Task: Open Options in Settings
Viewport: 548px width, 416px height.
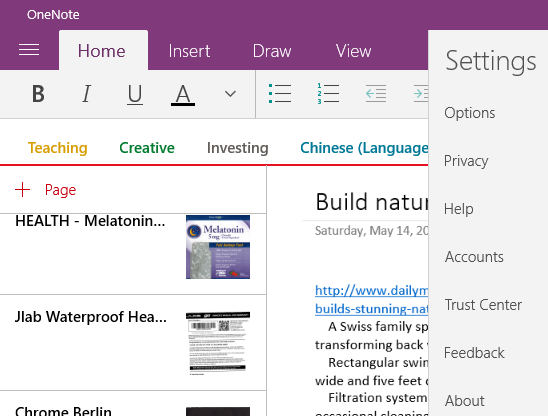Action: click(470, 113)
